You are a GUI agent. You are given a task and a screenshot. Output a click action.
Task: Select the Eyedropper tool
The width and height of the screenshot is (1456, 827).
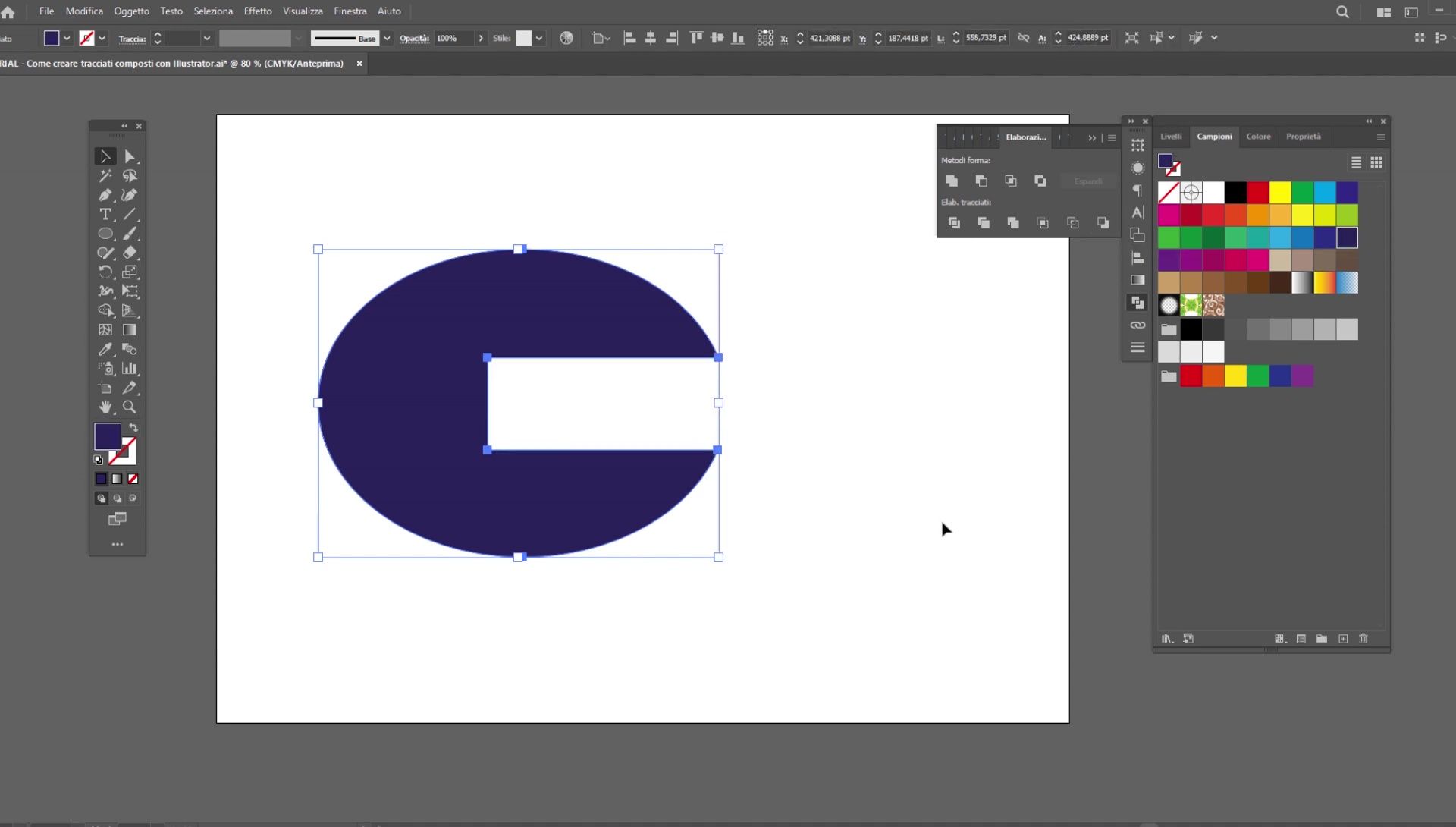click(105, 349)
